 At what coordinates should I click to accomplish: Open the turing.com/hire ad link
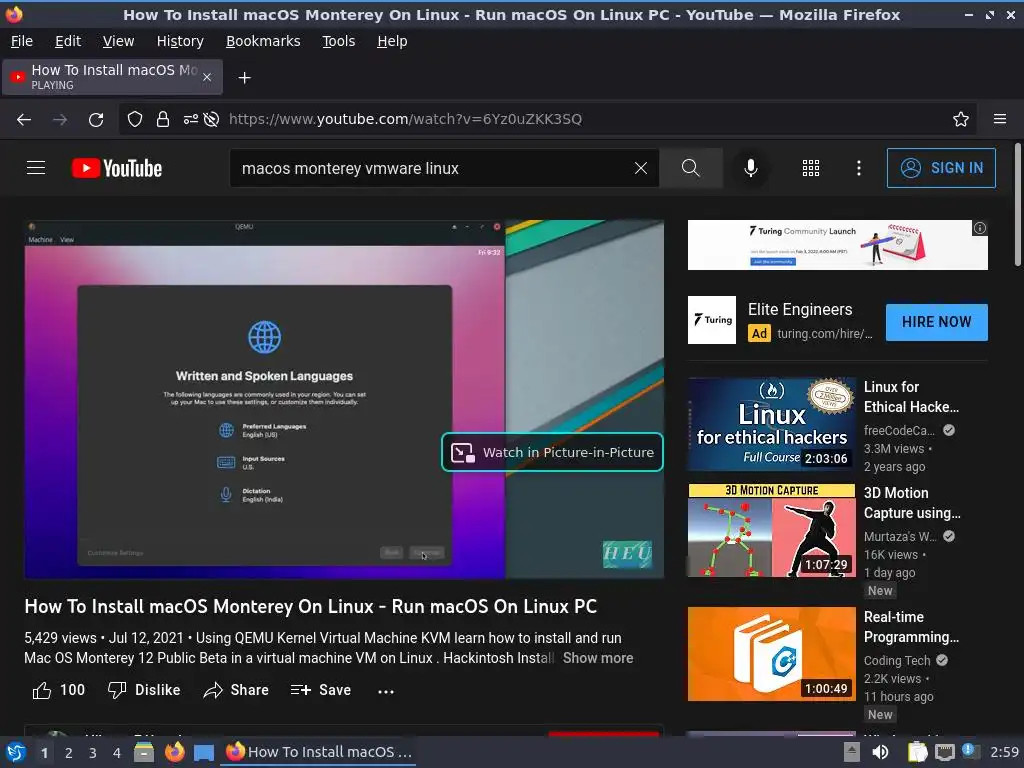(x=824, y=334)
